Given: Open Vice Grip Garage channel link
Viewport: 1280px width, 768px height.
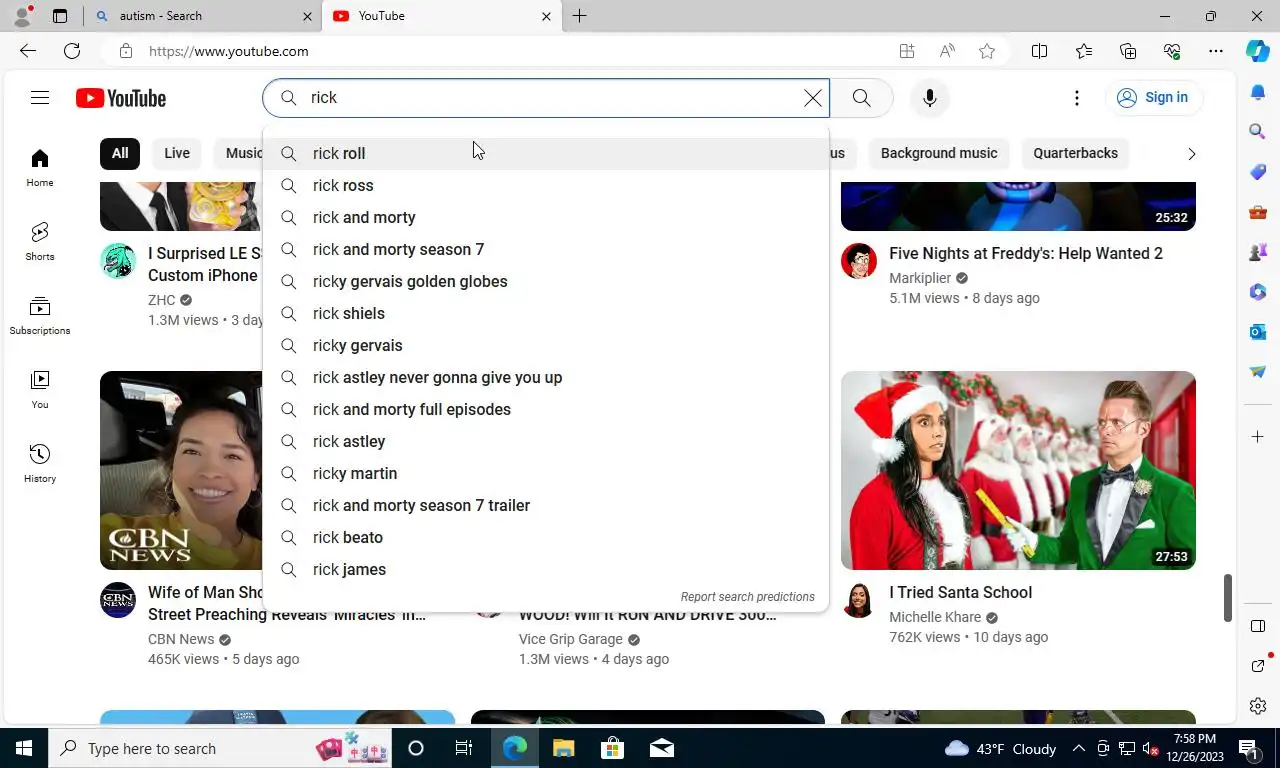Looking at the screenshot, I should tap(571, 639).
